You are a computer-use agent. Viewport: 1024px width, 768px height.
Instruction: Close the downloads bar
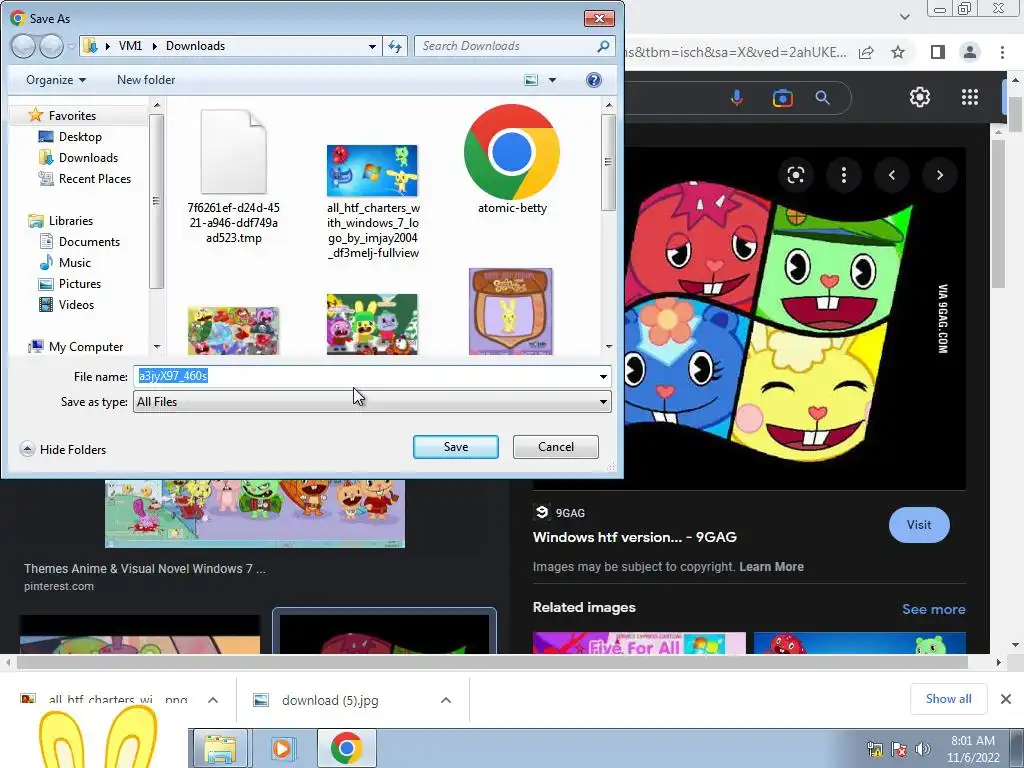(x=1006, y=699)
